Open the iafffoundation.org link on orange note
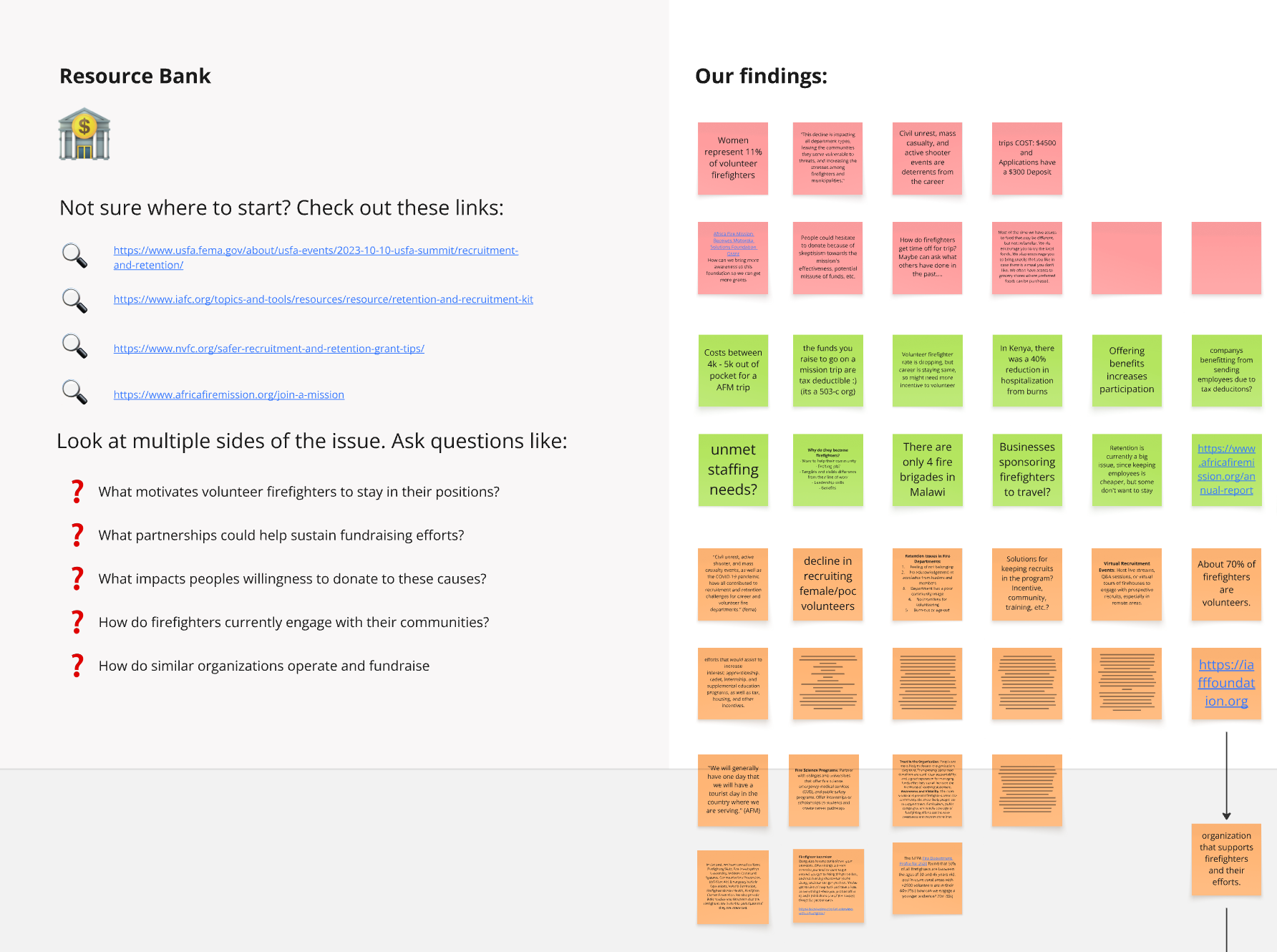 (x=1226, y=683)
